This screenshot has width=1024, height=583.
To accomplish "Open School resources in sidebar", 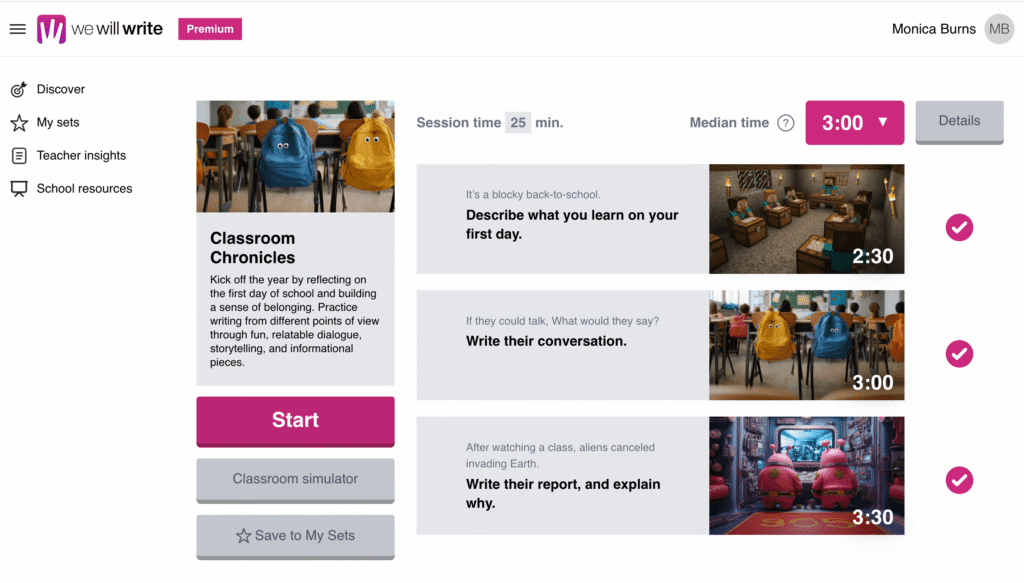I will tap(84, 189).
